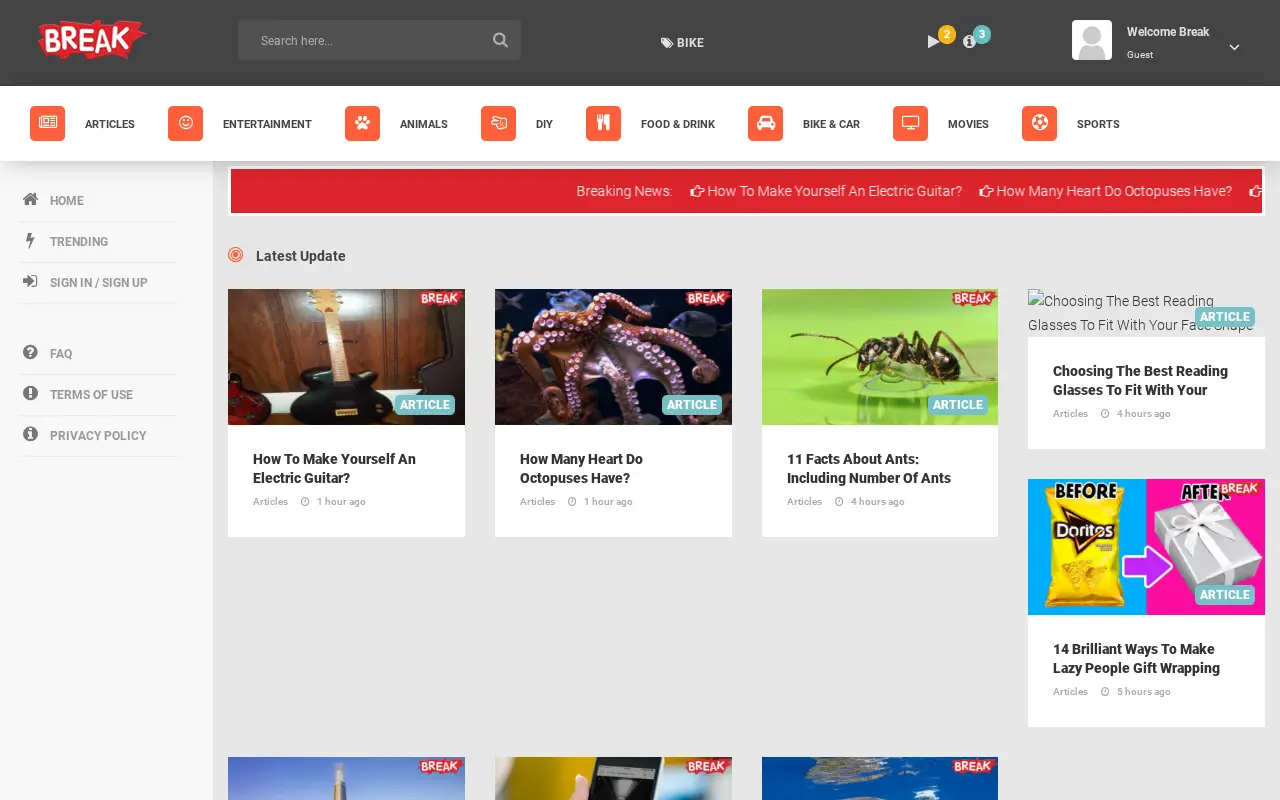
Task: Click the DIY hand icon
Action: pos(498,124)
